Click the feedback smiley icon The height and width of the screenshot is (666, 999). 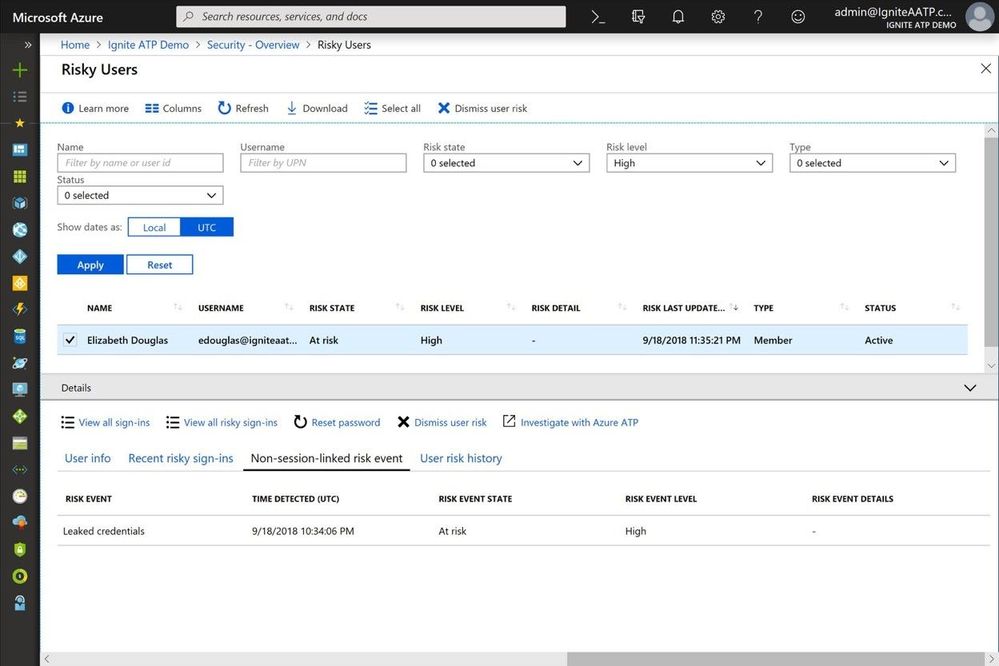[x=798, y=17]
